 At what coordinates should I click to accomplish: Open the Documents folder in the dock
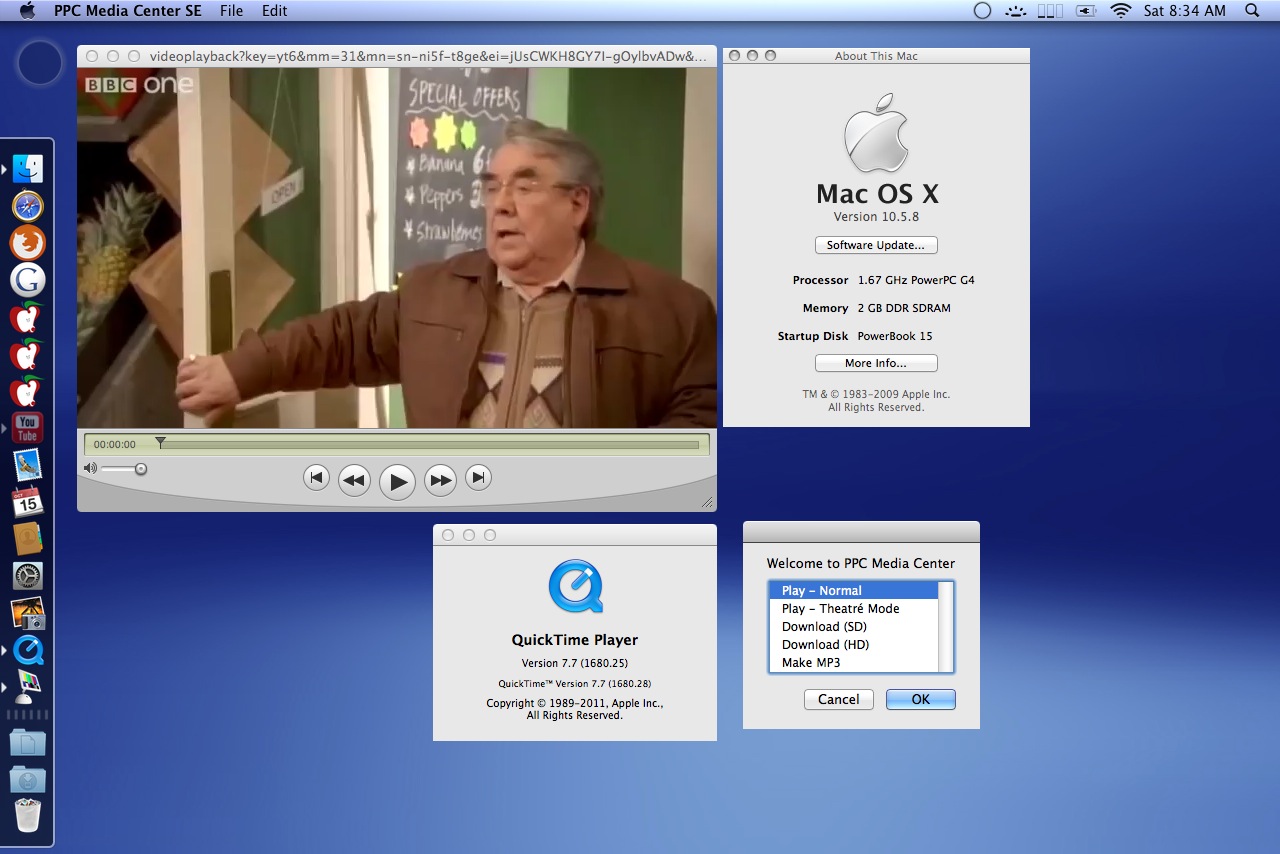(28, 742)
